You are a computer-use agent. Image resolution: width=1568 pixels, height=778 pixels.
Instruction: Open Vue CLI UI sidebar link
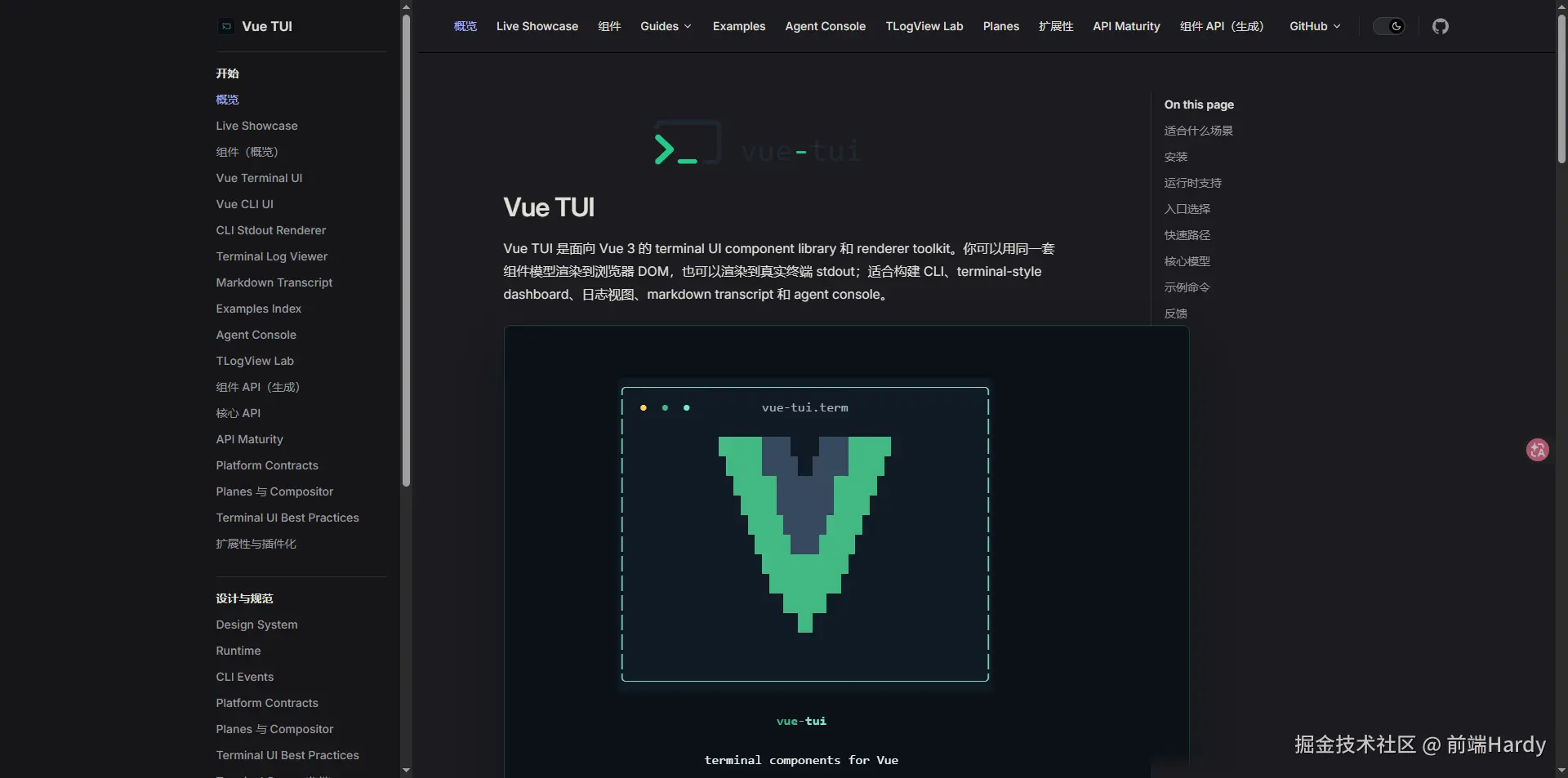pos(244,204)
